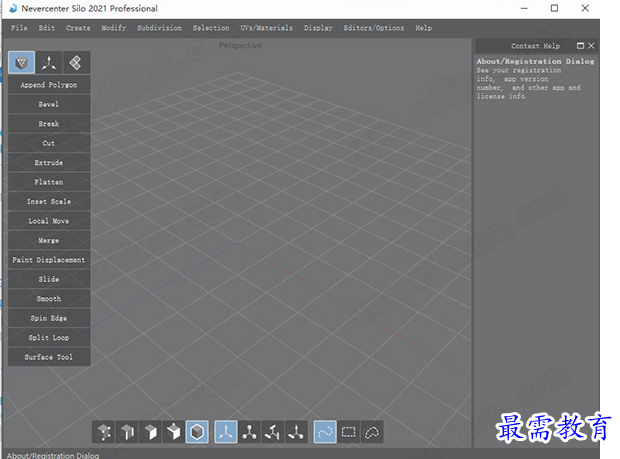The height and width of the screenshot is (459, 620).
Task: Click the Spin Edge button
Action: (x=49, y=318)
